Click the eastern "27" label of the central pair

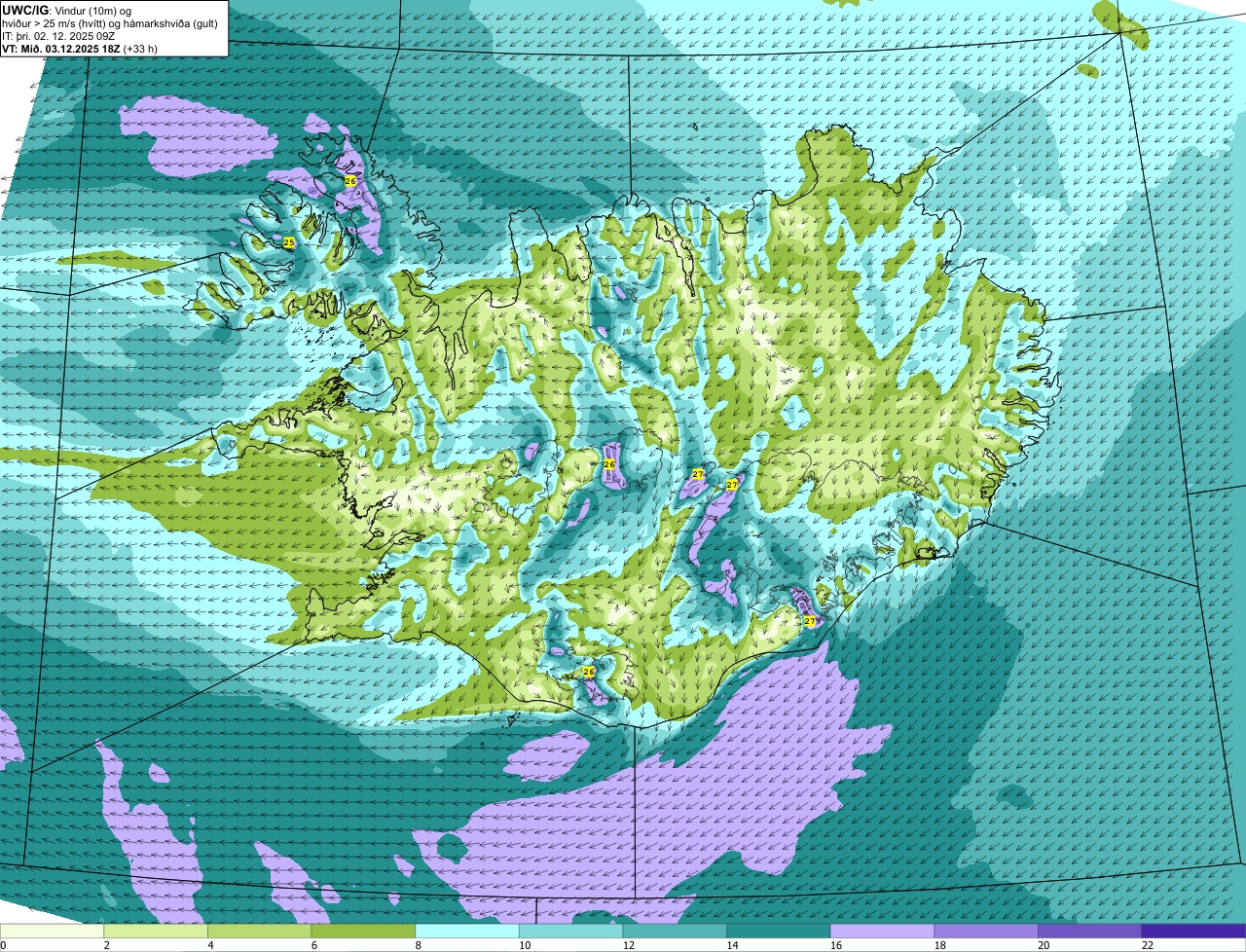(x=732, y=484)
